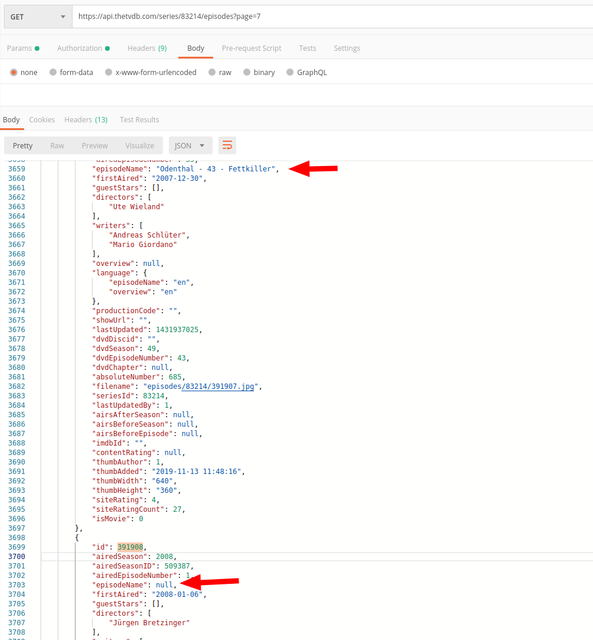
Task: Open Pre-request Script tab
Action: click(251, 48)
